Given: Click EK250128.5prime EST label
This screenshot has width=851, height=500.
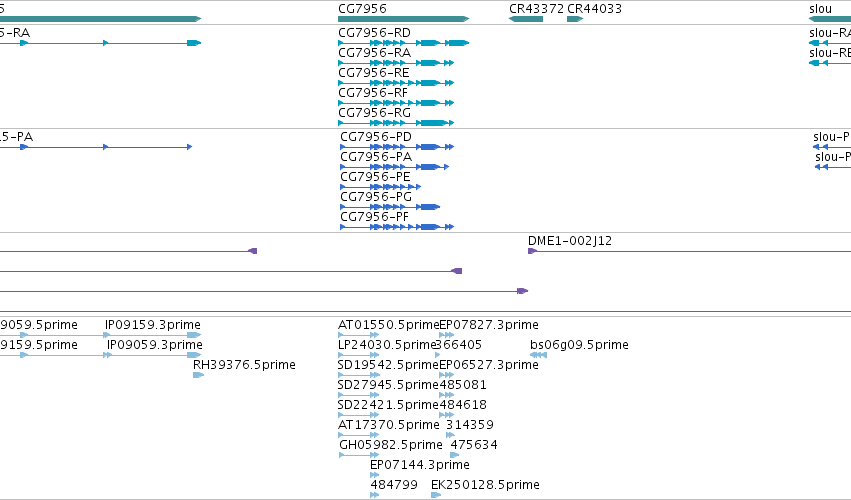Looking at the screenshot, I should (485, 485).
